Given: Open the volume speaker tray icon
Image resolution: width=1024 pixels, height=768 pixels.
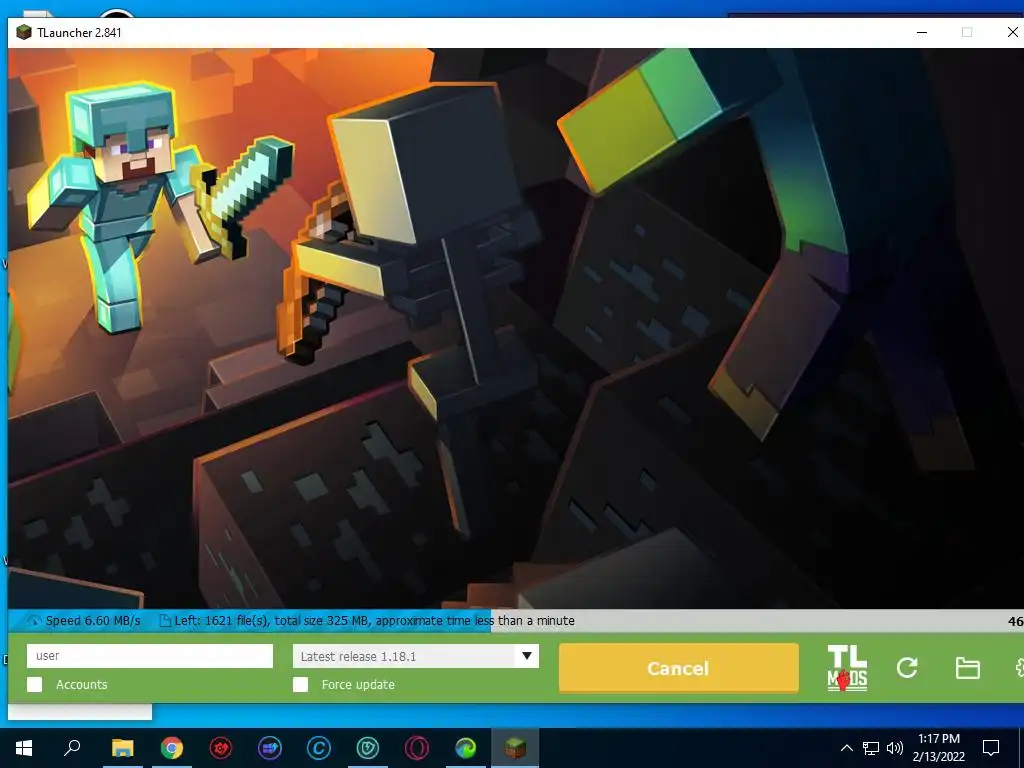Looking at the screenshot, I should coord(895,748).
